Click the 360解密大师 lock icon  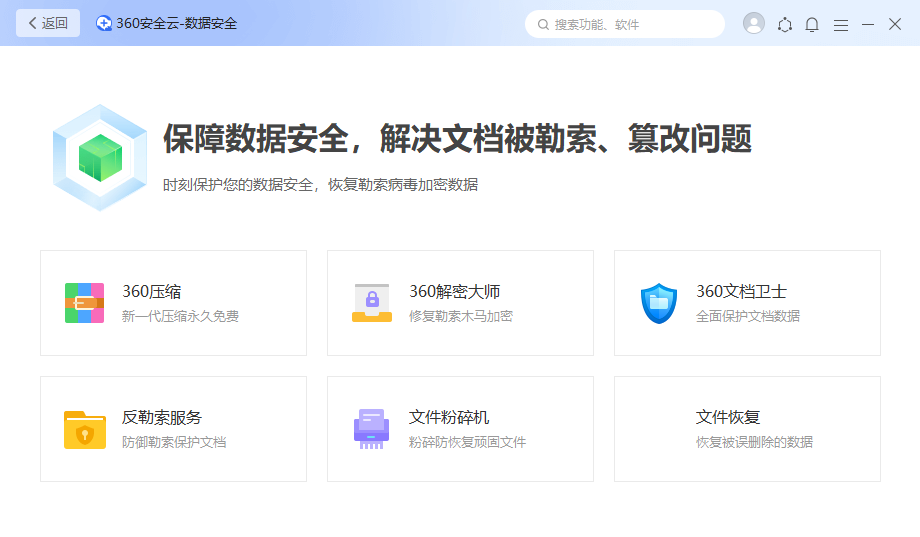pyautogui.click(x=372, y=303)
